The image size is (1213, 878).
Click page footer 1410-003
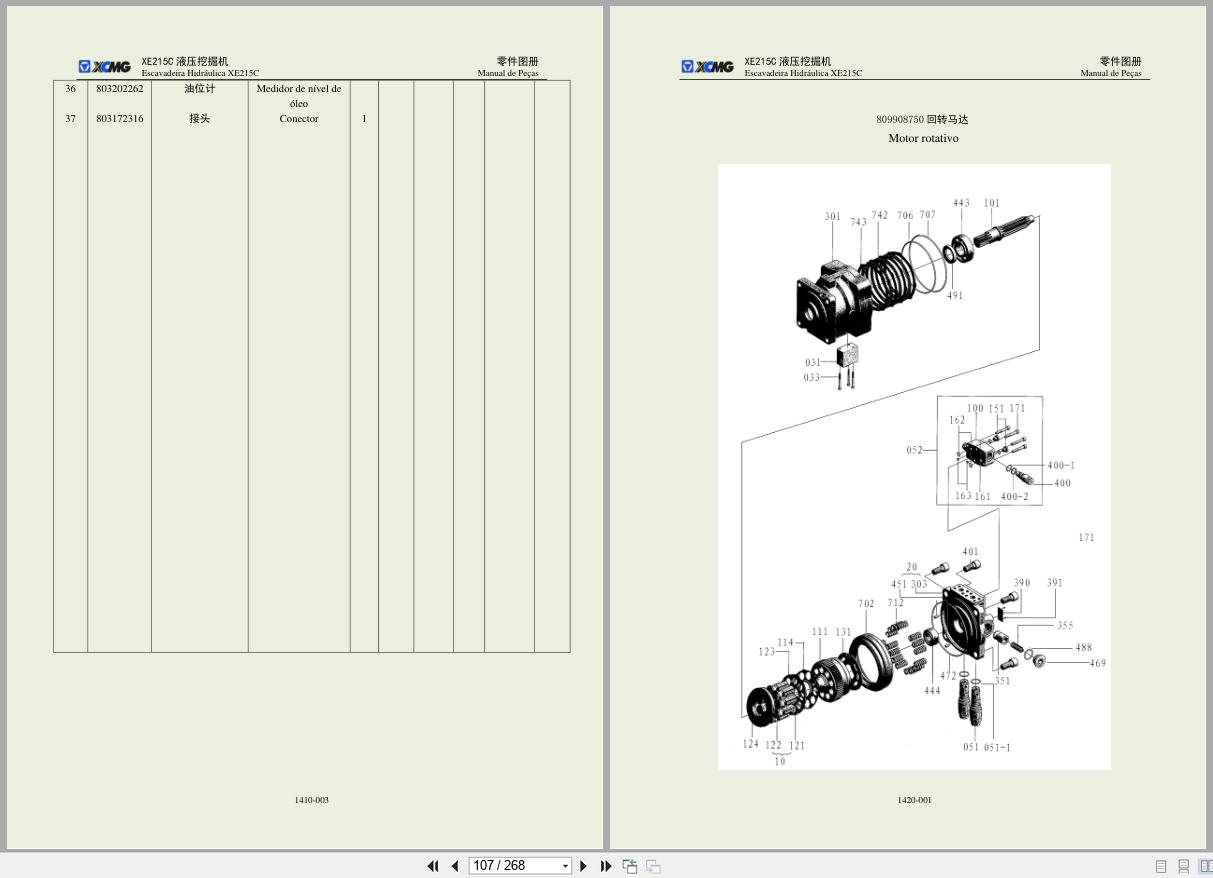pos(312,800)
